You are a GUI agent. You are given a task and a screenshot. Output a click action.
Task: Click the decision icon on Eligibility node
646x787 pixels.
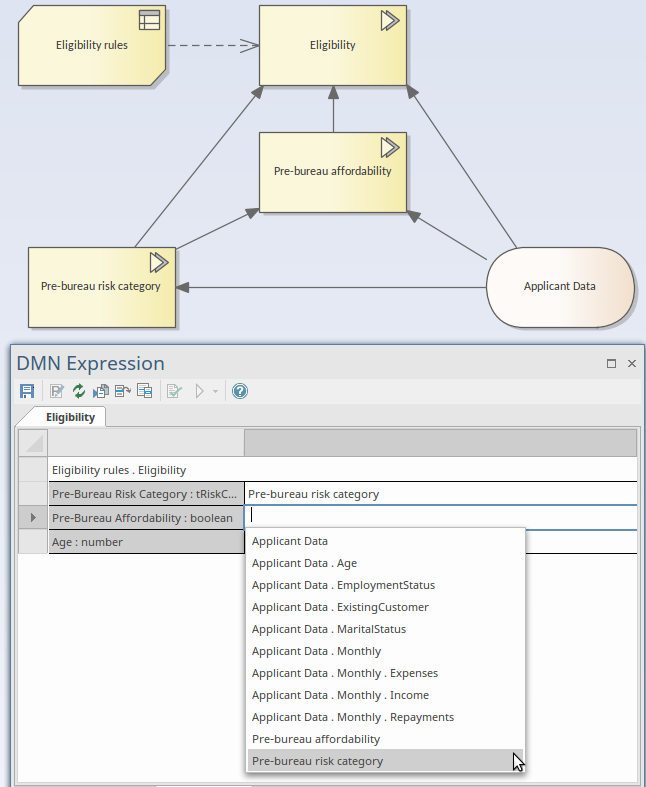(389, 21)
